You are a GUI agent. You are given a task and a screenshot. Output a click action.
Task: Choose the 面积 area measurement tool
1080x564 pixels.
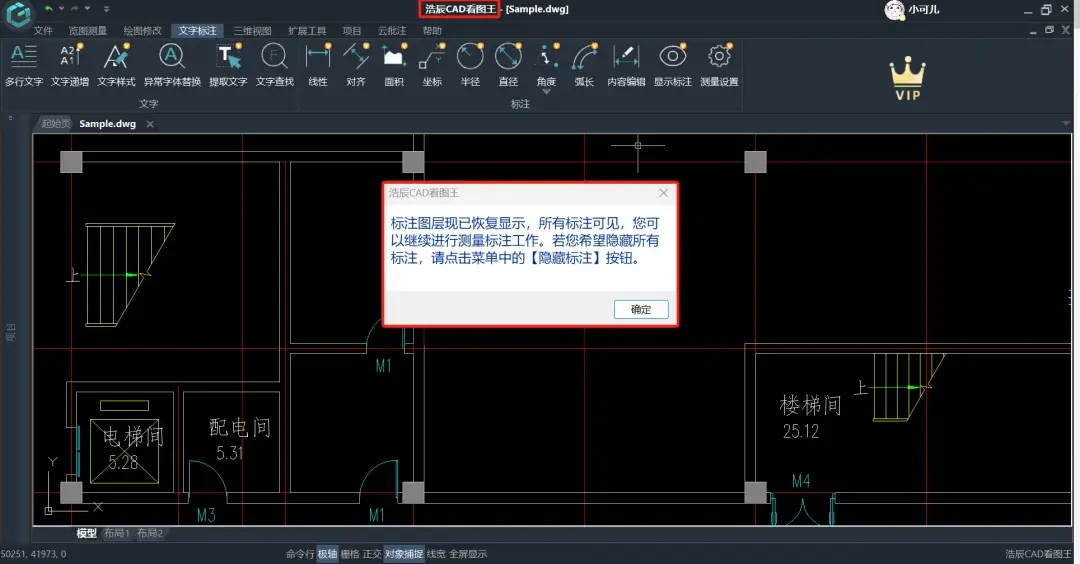click(x=394, y=65)
